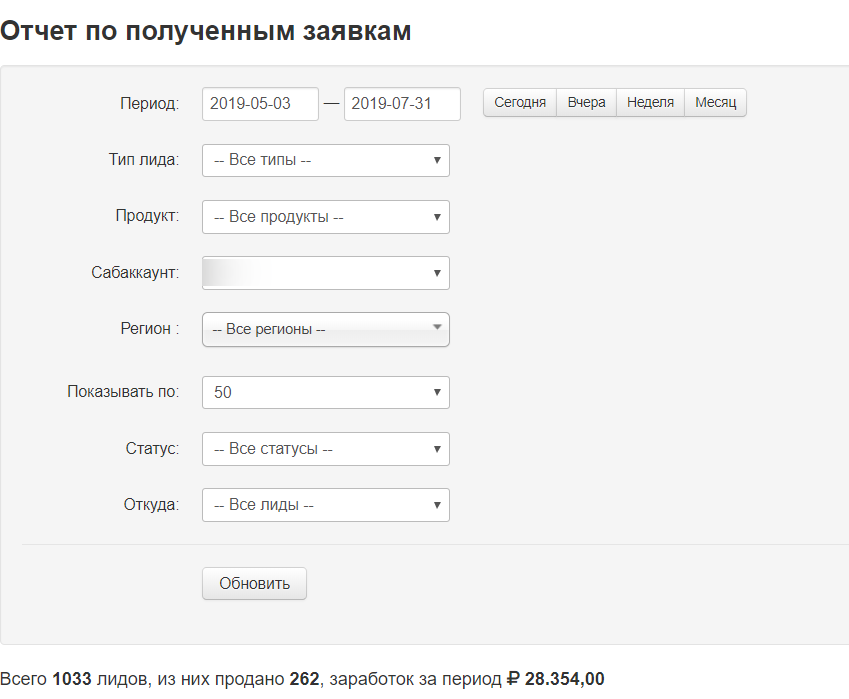
Task: Click the arrow on Показывать по dropdown
Action: tap(437, 392)
